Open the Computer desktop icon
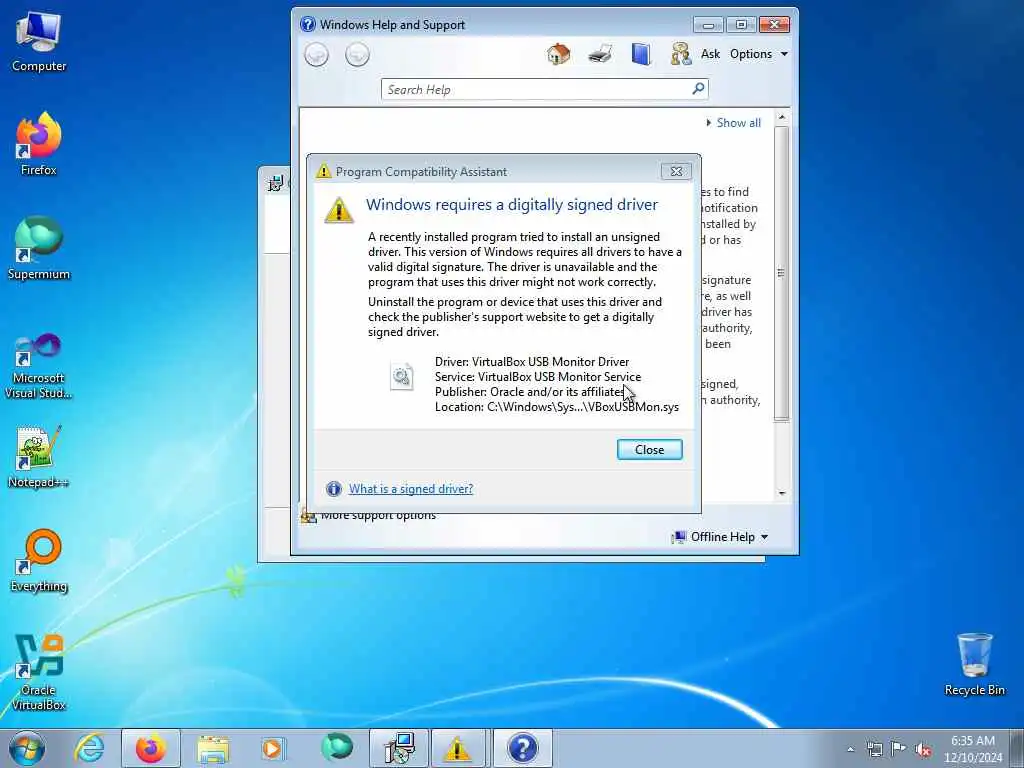Screen dimensions: 1024x768 [39, 42]
